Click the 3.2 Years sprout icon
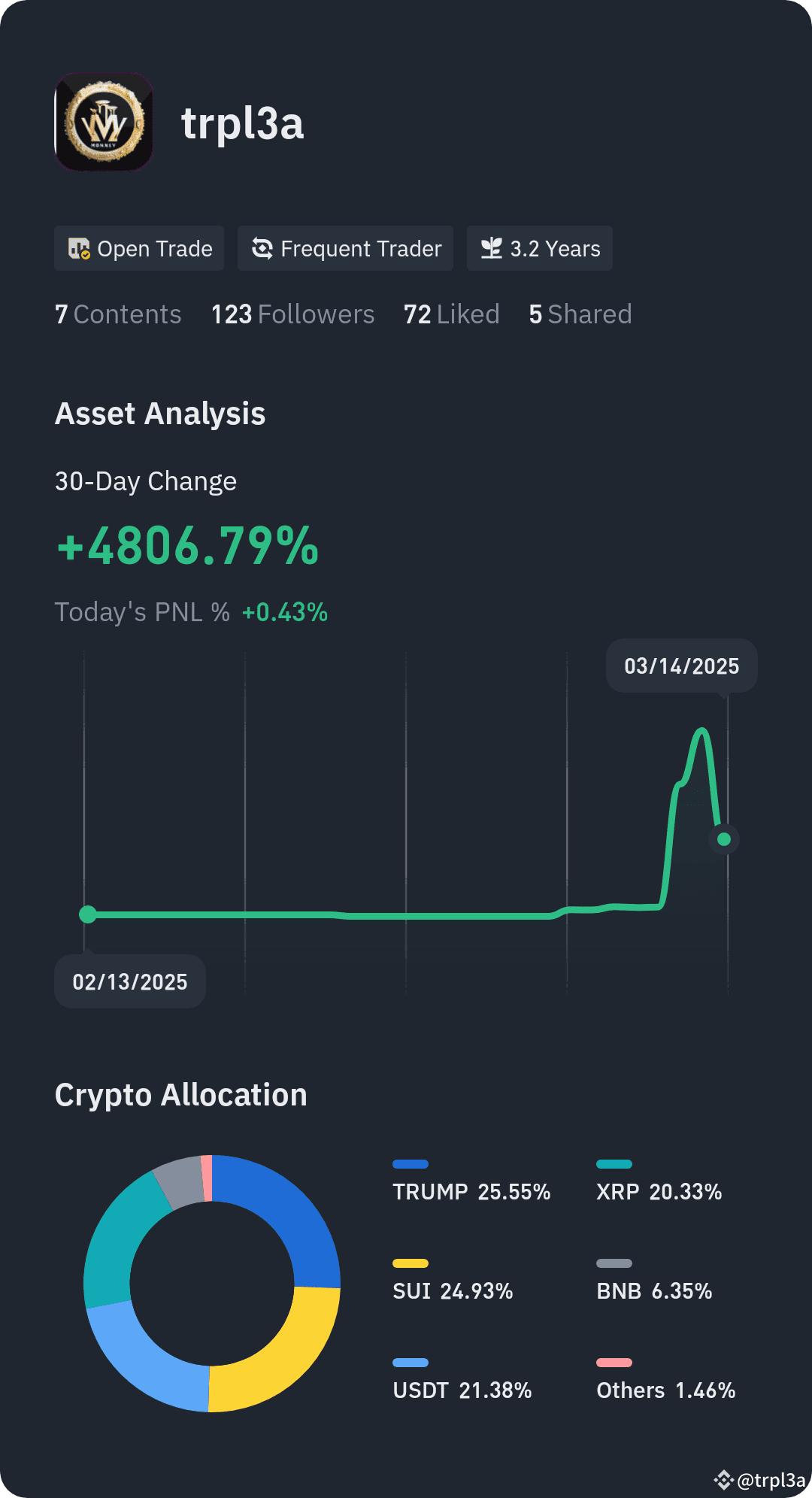This screenshot has height=1498, width=812. 491,248
